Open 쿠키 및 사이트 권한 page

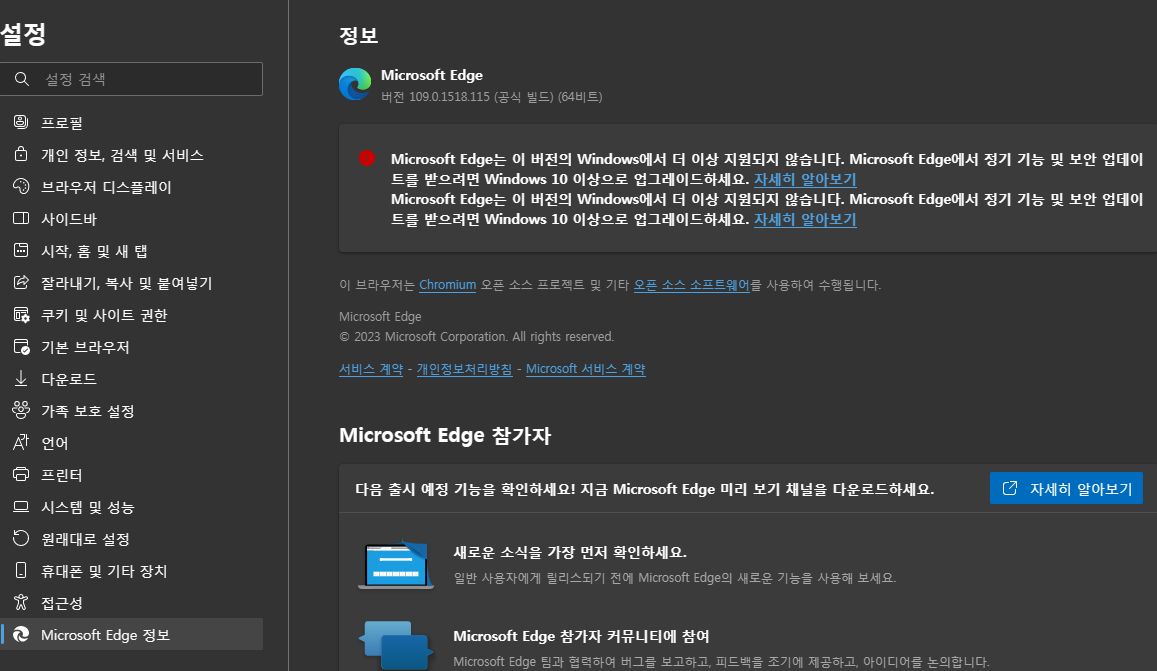tap(131, 314)
